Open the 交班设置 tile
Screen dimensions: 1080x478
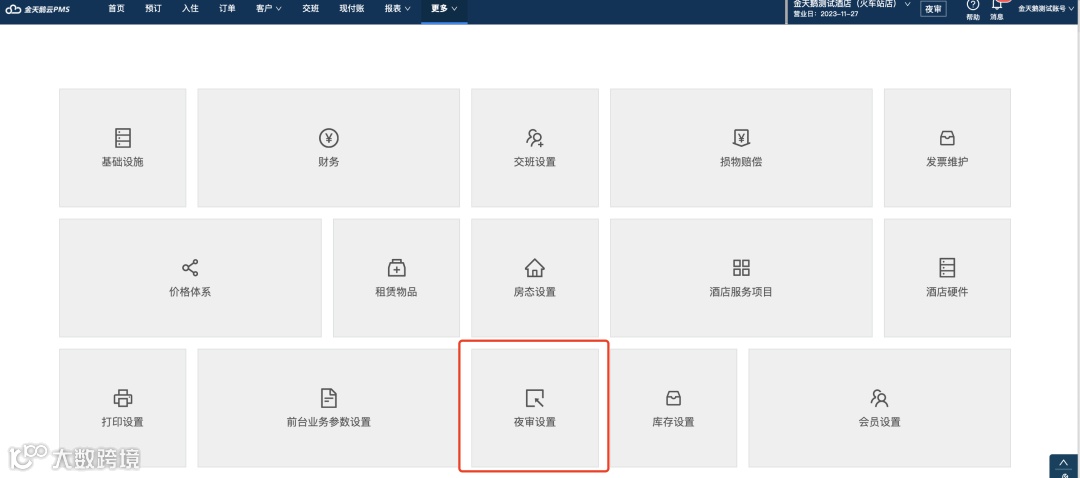click(534, 147)
